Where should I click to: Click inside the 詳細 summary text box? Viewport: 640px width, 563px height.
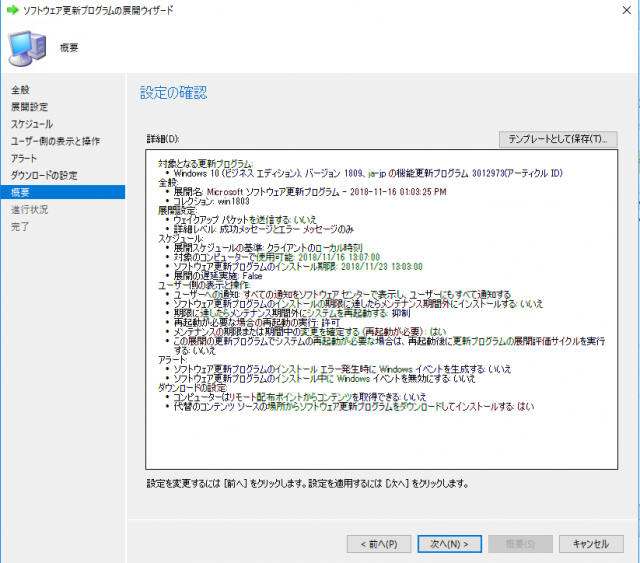click(380, 440)
